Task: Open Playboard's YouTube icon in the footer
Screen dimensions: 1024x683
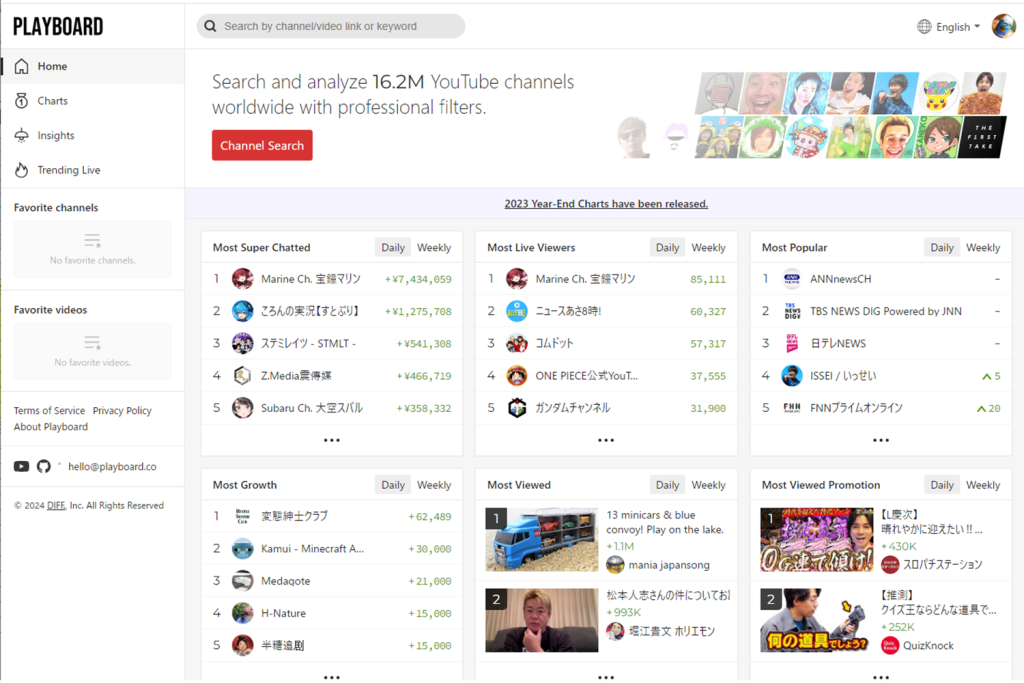Action: tap(21, 466)
